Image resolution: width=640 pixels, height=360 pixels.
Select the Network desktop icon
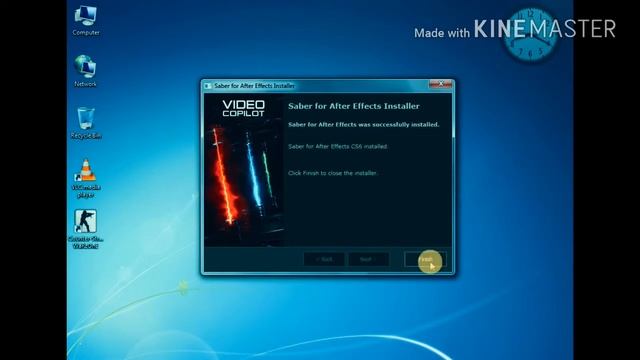tap(85, 71)
